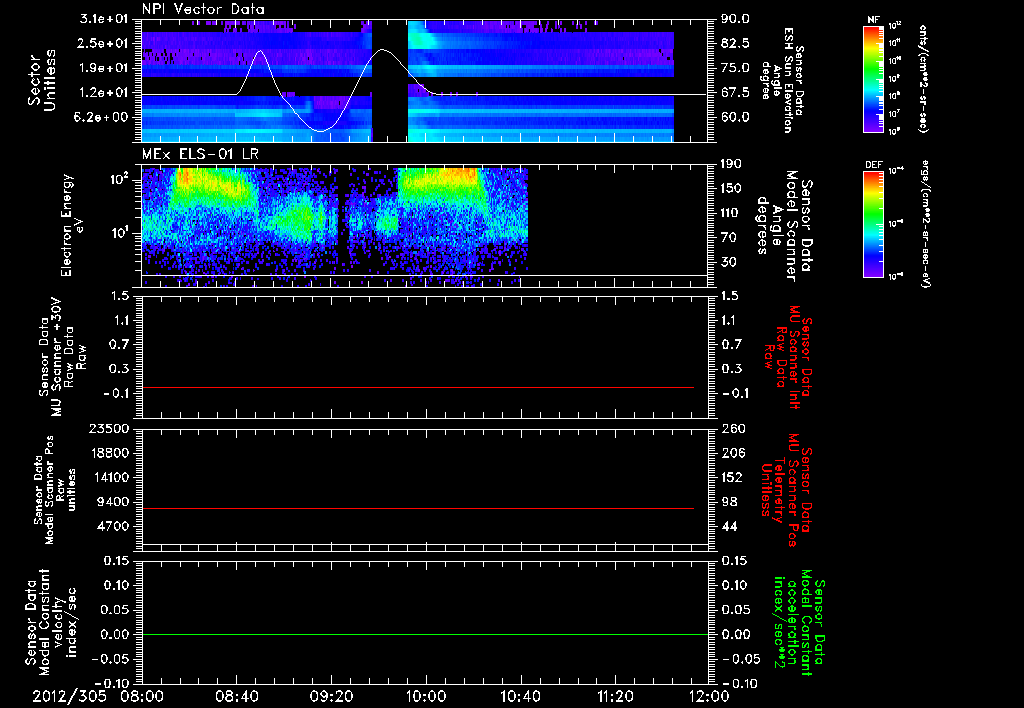Screen dimensions: 1024x708
Task: Click the 110 scanner angle tick label
Action: point(731,213)
